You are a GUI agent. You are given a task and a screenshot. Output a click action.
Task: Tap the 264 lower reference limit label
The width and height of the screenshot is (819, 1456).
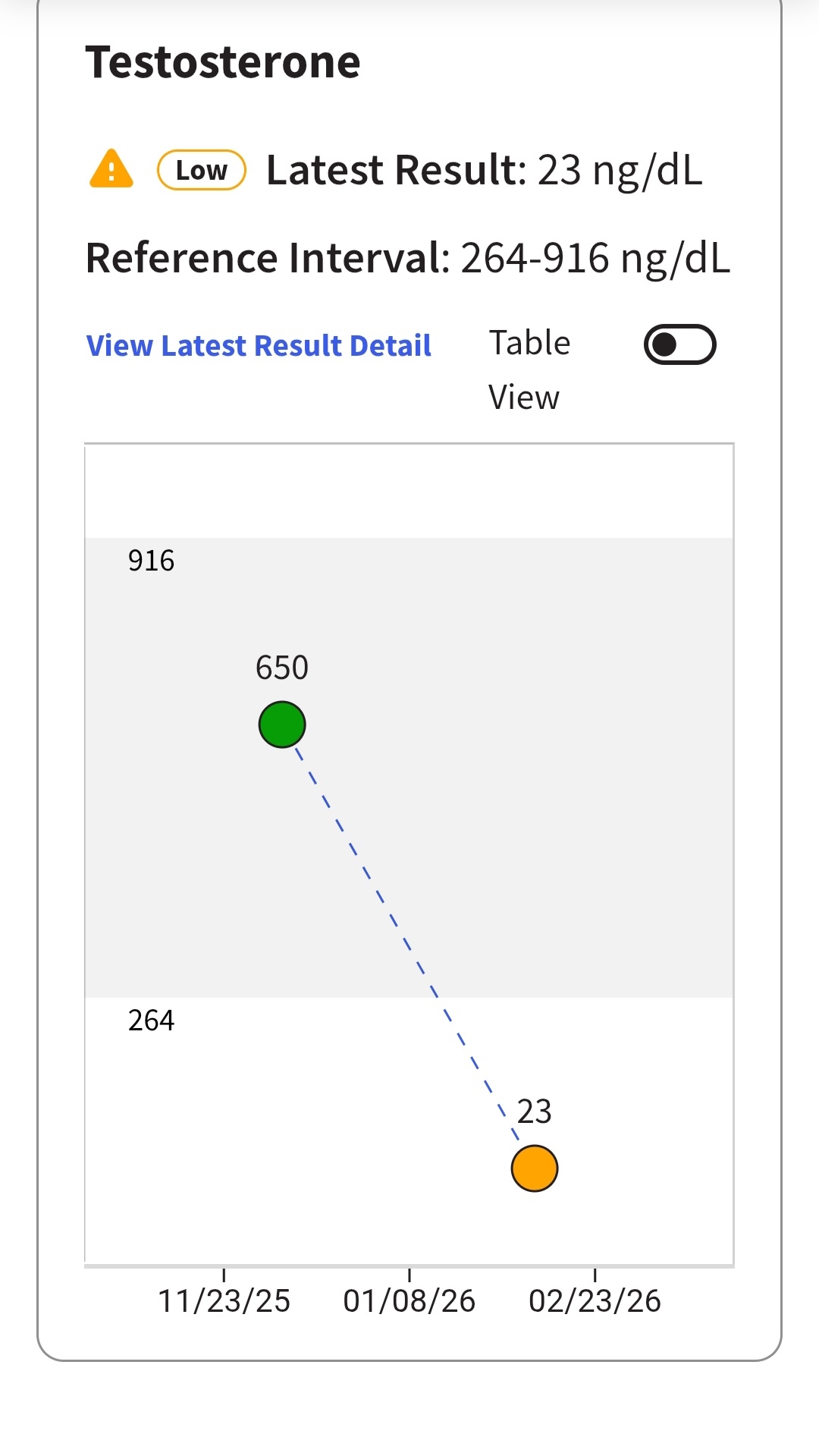click(x=151, y=1020)
